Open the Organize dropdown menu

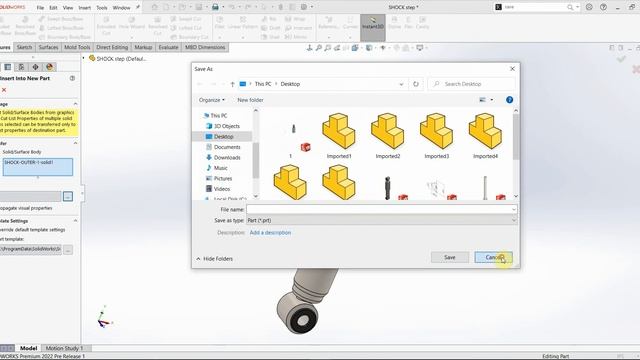coord(211,100)
